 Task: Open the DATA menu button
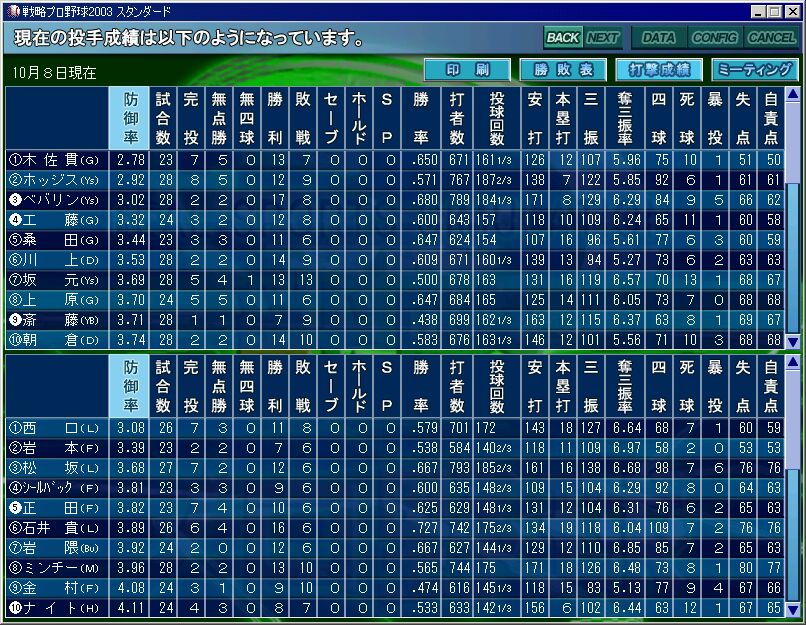[658, 38]
